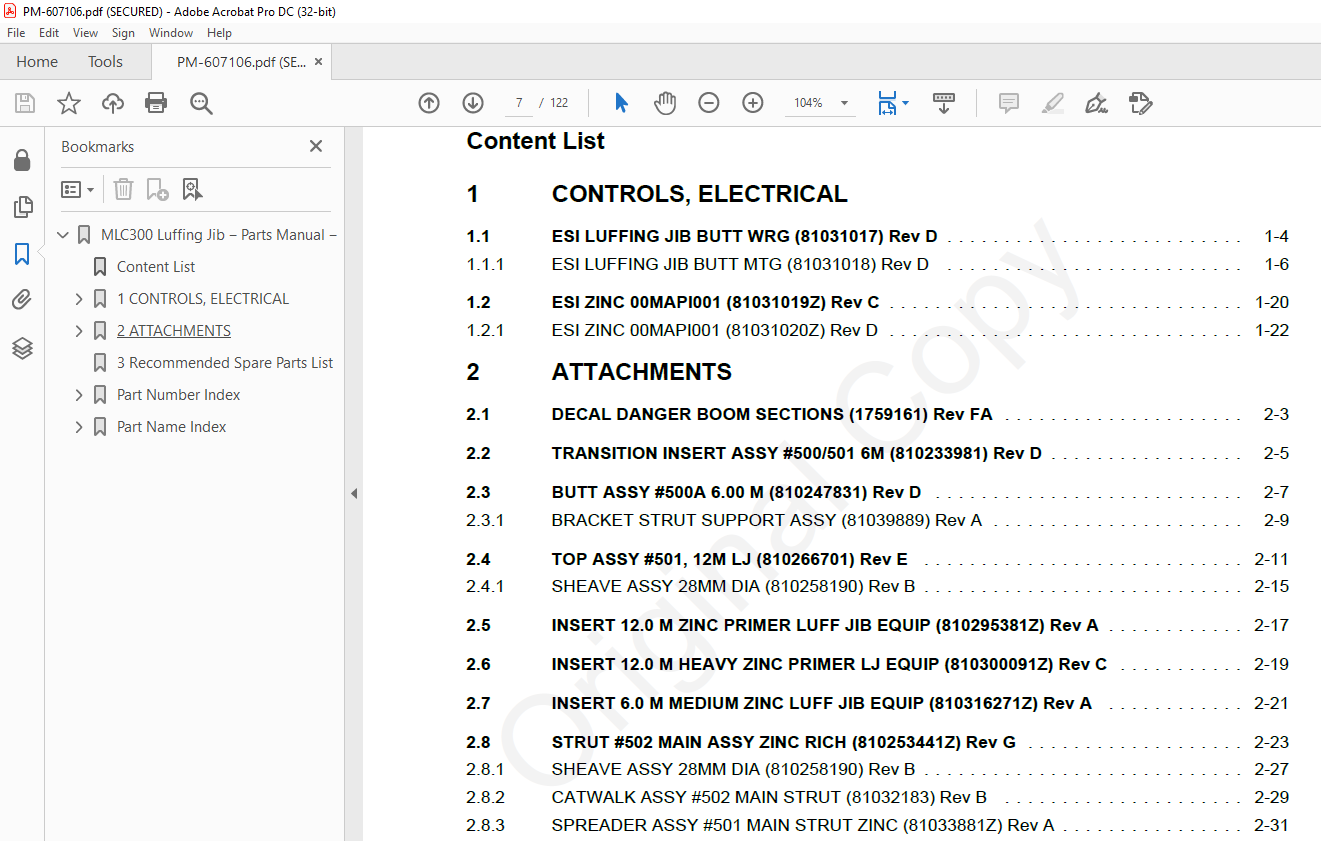Open TOP ASSY #501, 12M LJ entry
This screenshot has width=1321, height=841.
click(730, 559)
